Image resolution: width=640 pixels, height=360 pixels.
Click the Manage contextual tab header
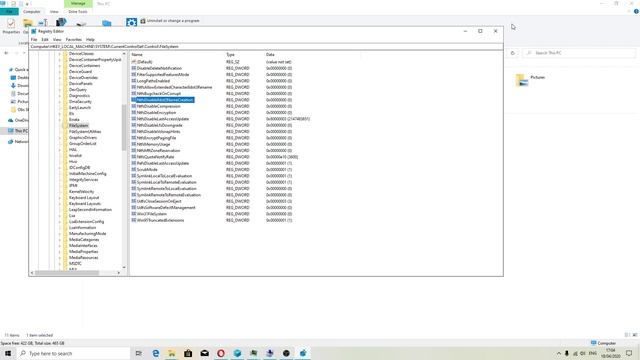pyautogui.click(x=78, y=3)
